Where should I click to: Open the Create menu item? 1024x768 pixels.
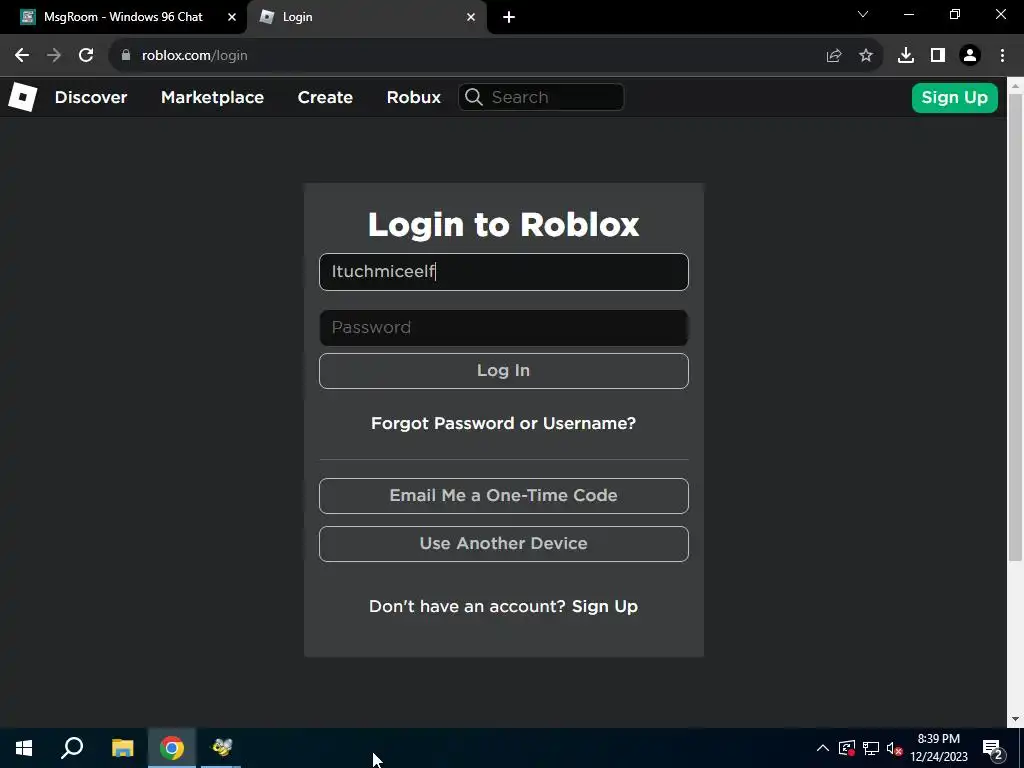pos(325,97)
